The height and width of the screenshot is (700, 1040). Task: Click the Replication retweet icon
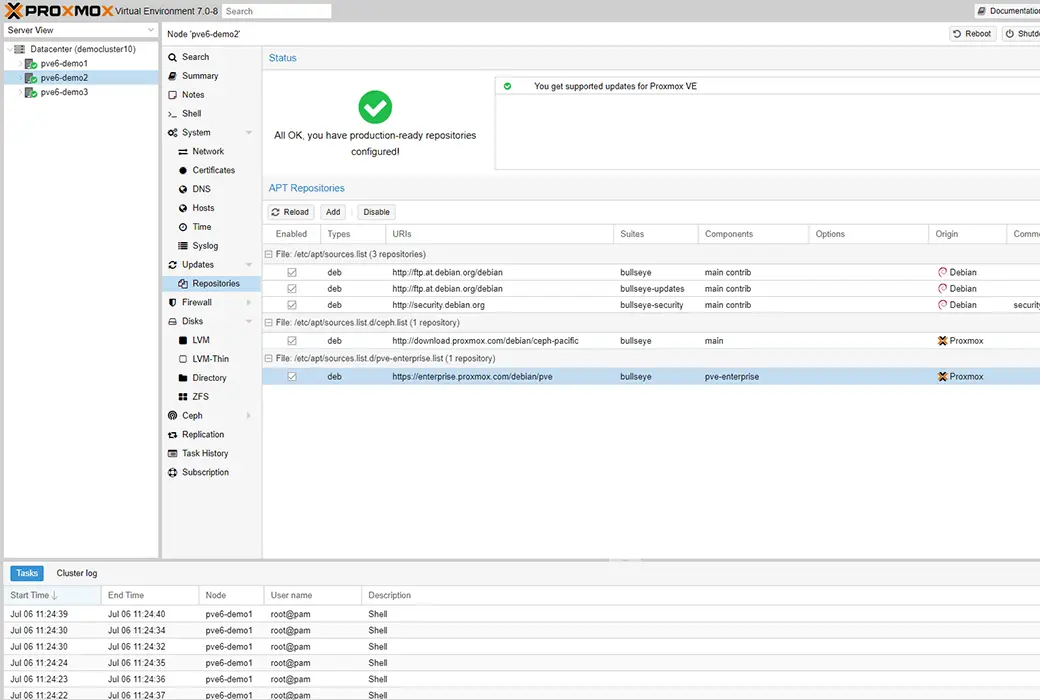point(172,435)
